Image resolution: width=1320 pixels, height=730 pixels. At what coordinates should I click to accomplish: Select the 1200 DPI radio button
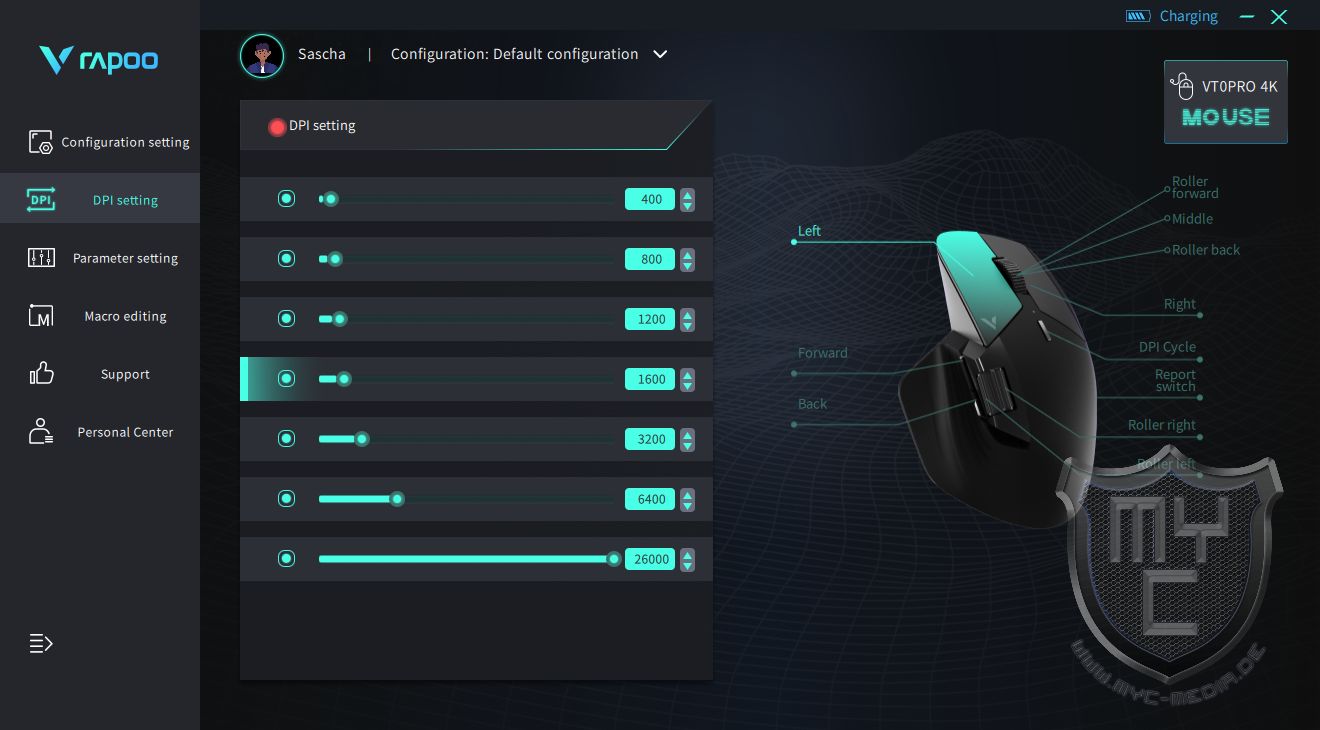[287, 319]
